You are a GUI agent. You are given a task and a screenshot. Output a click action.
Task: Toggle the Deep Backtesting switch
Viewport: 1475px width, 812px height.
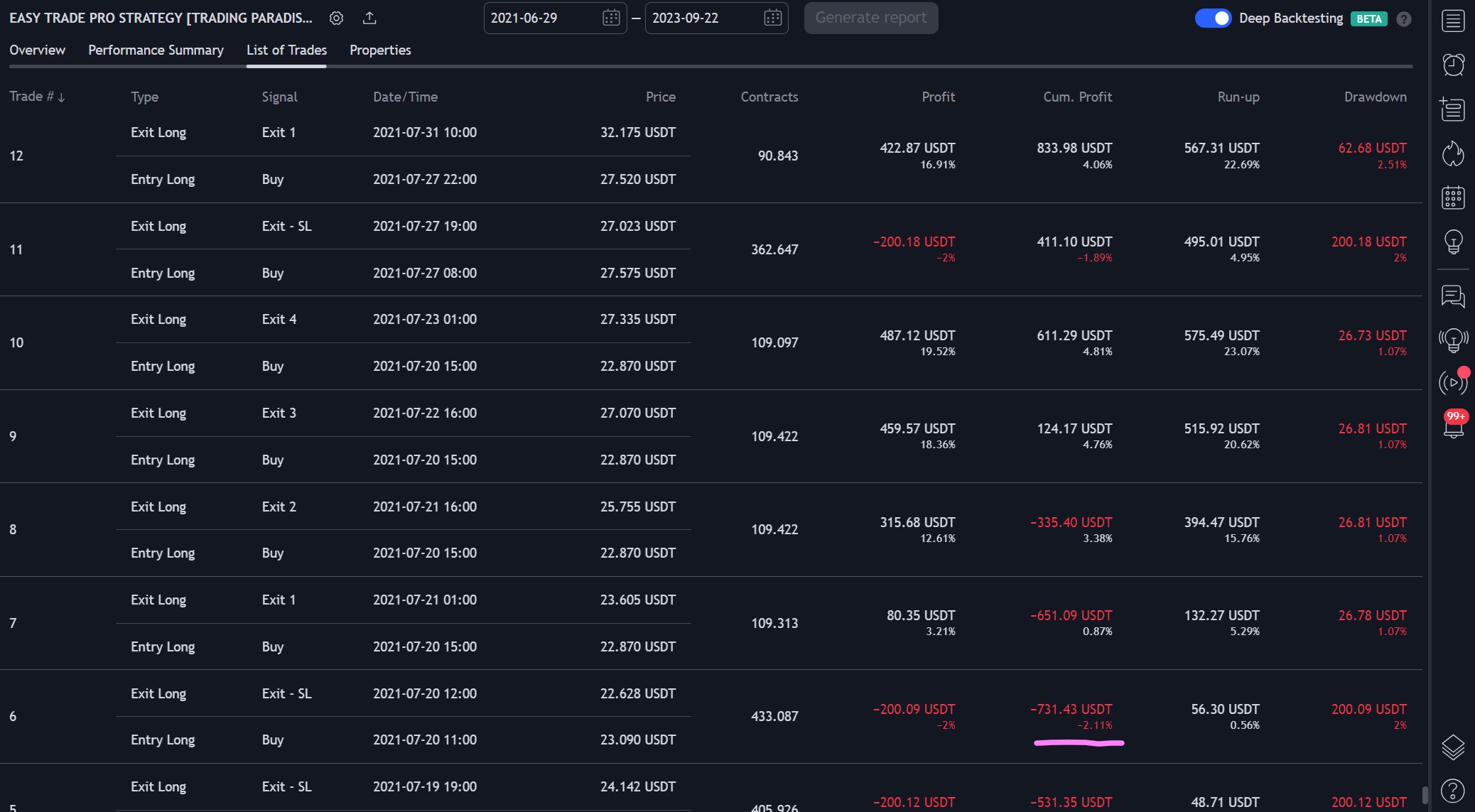1213,18
